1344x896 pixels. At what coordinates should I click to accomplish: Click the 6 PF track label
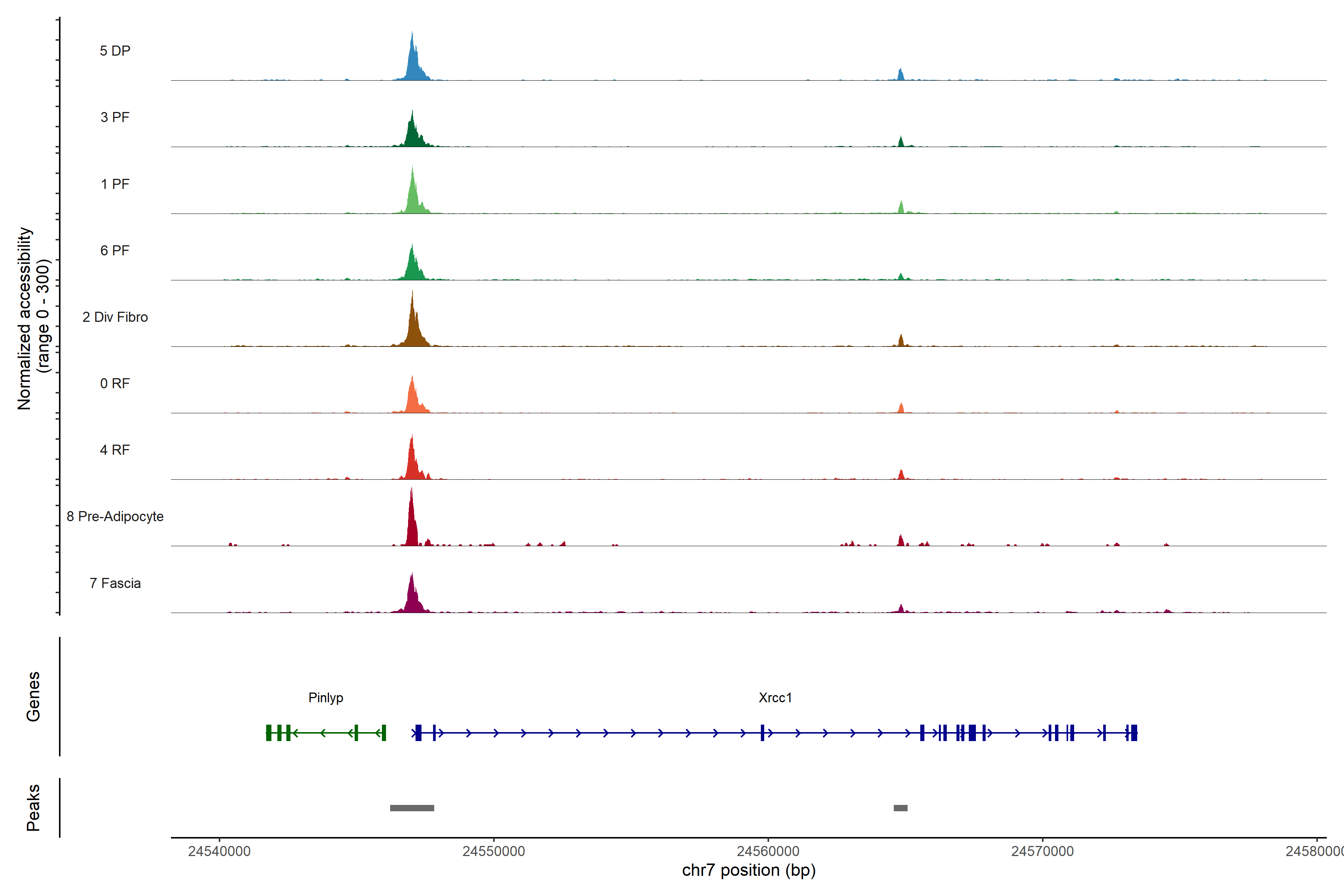(115, 250)
